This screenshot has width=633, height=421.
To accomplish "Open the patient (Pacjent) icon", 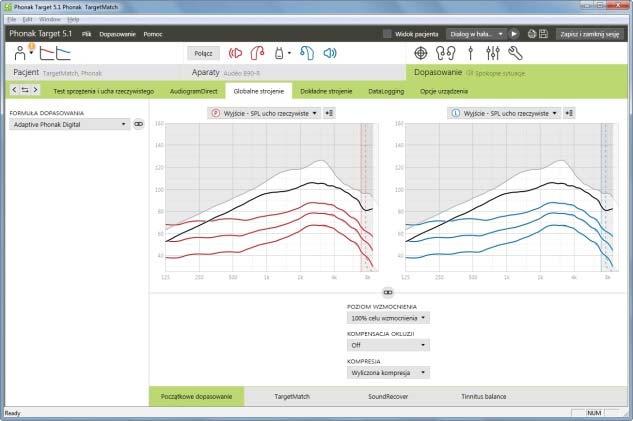I will 19,53.
